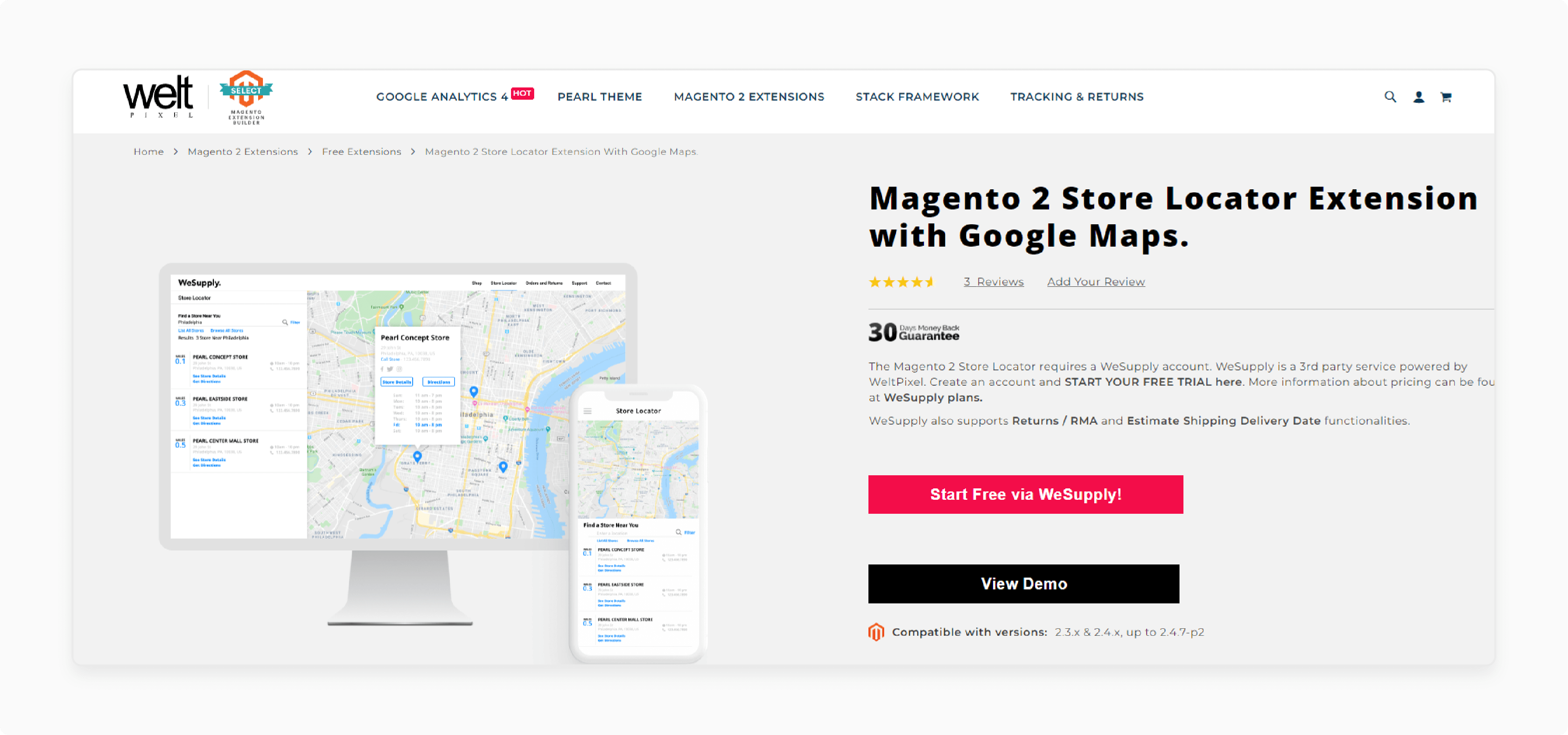
Task: Click Start Free via WeSupply button
Action: 1025,494
